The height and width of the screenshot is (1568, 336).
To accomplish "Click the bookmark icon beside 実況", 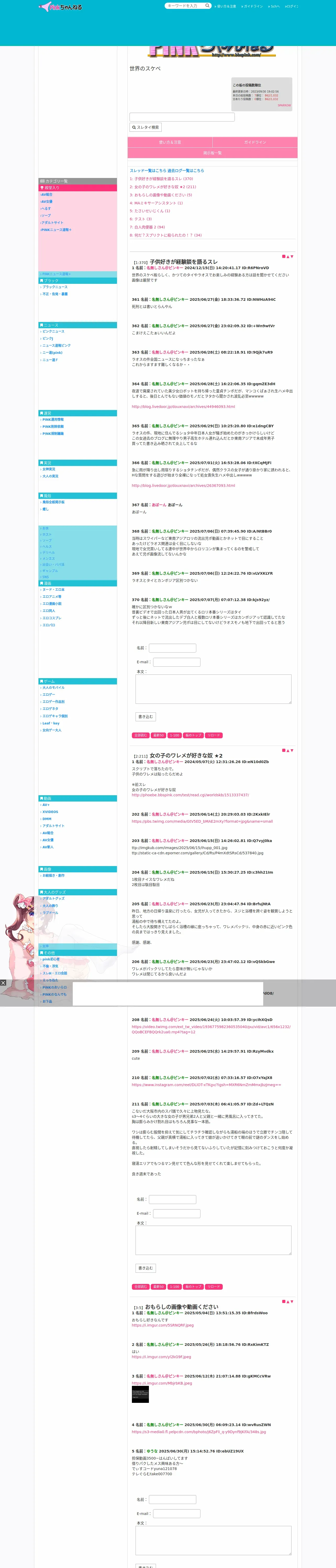I will 41,463.
